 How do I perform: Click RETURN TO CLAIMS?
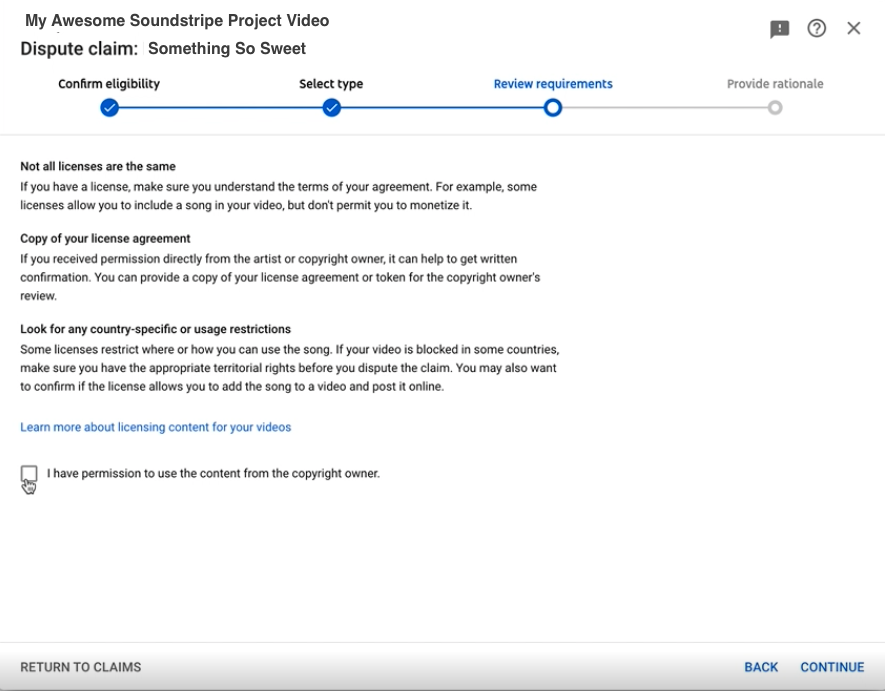click(81, 667)
